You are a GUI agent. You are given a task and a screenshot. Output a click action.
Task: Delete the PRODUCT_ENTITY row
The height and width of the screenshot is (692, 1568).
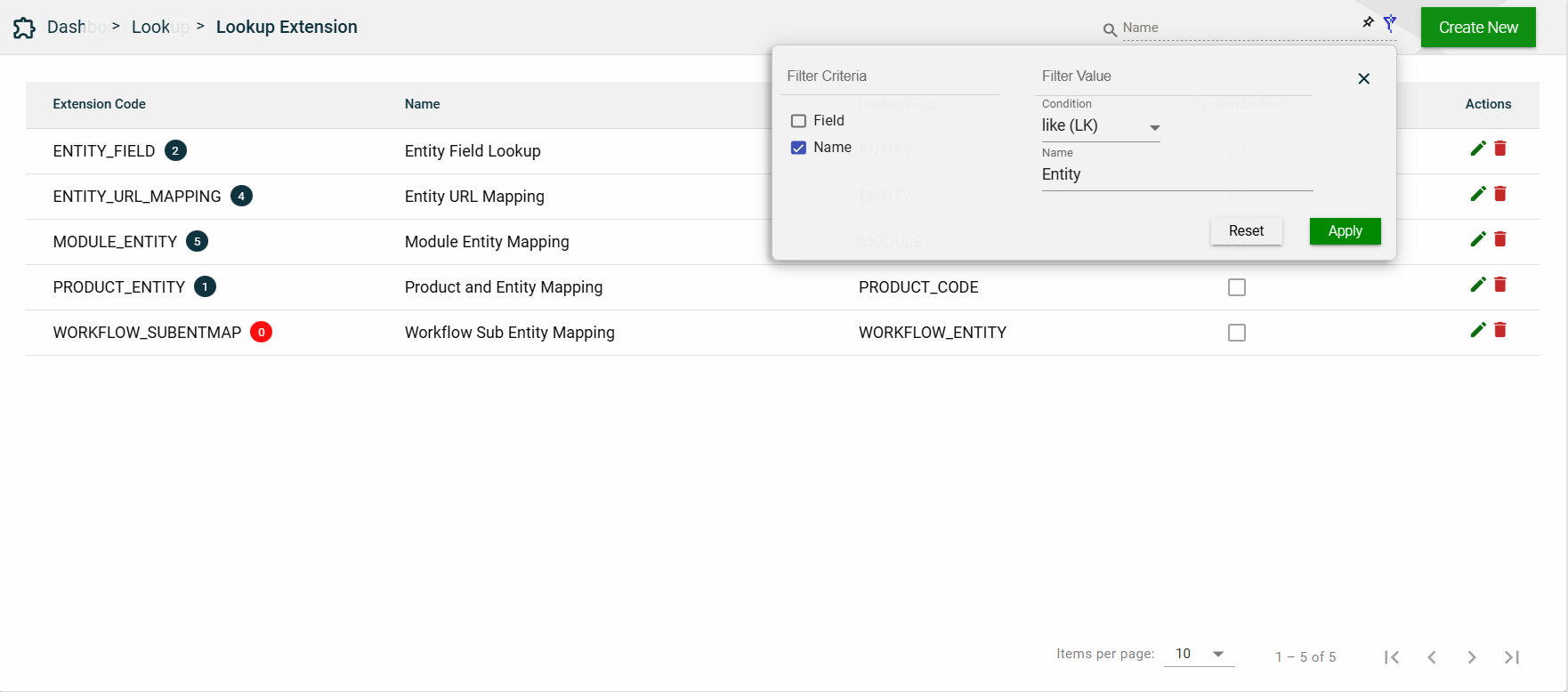1500,285
